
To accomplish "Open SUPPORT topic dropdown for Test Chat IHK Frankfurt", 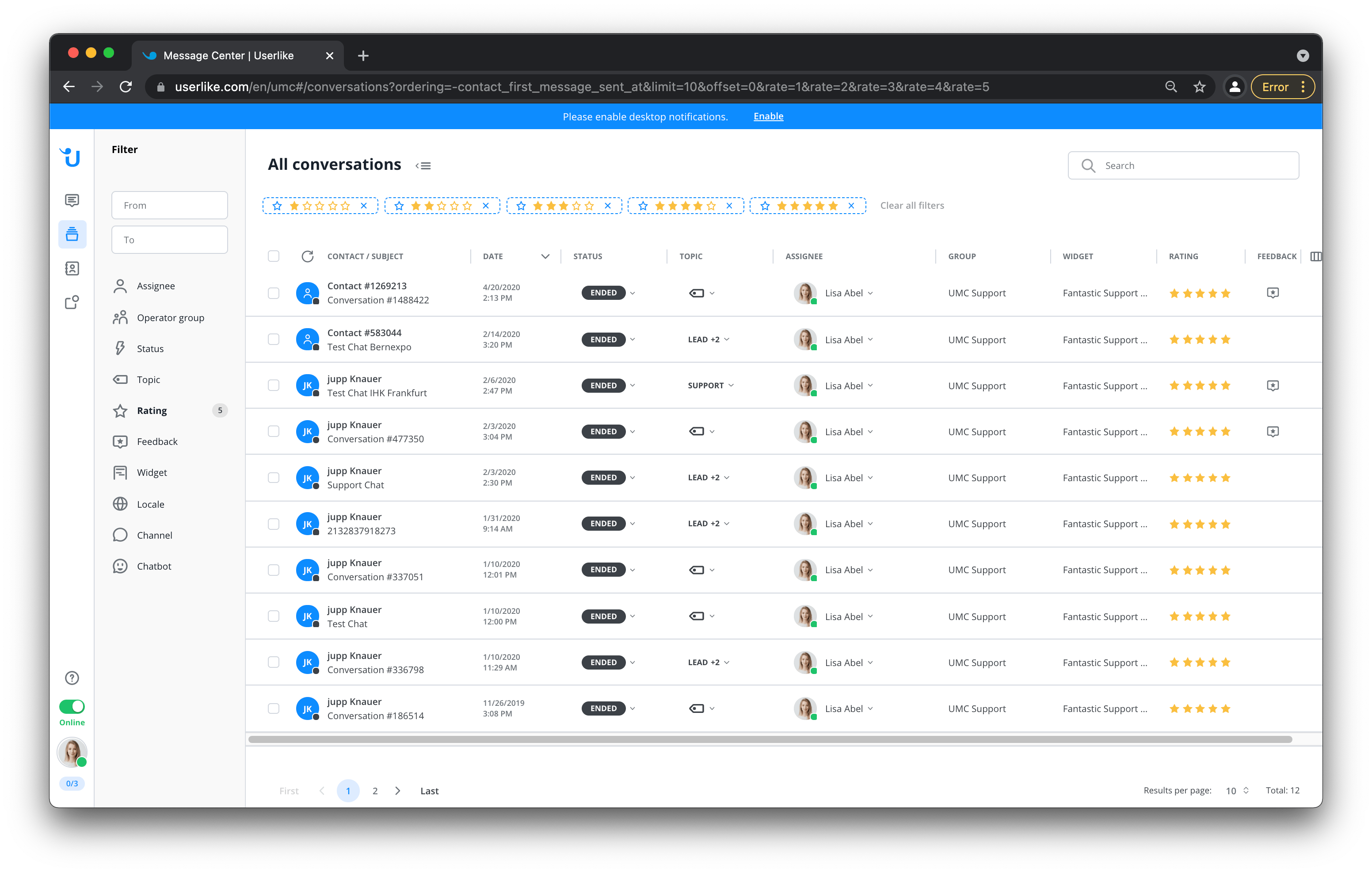I will click(710, 386).
